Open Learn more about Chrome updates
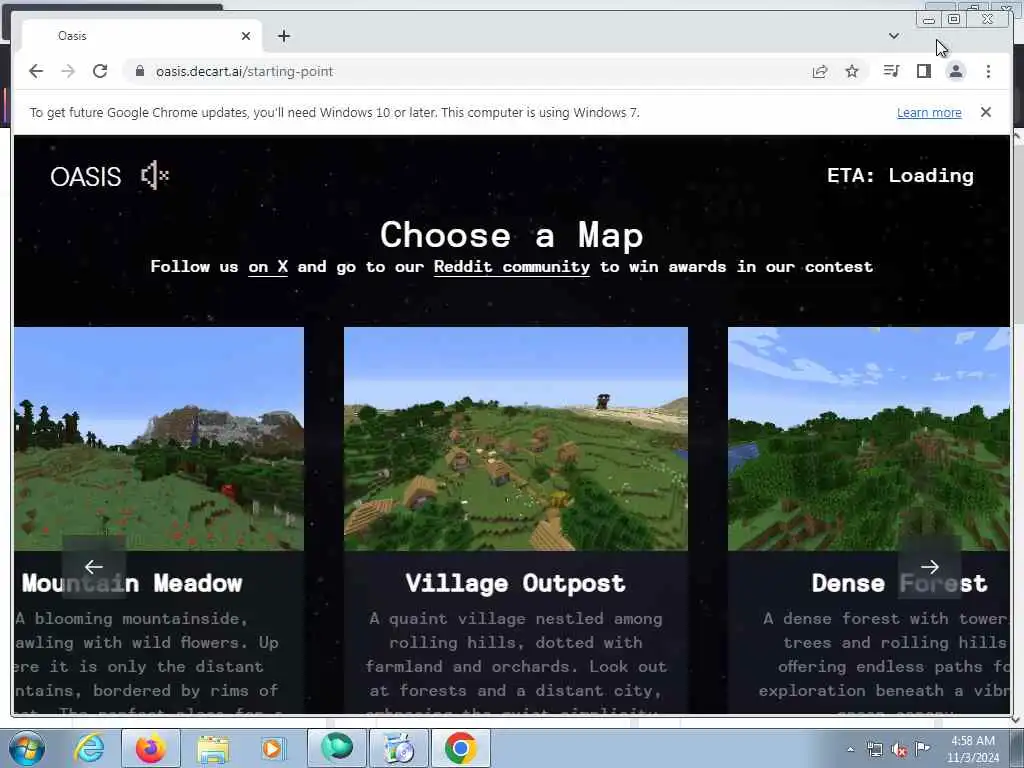Screen dimensions: 1024x768 (929, 112)
